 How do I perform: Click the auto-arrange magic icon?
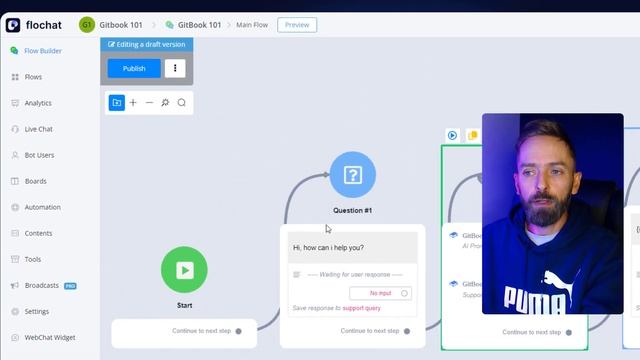(165, 103)
